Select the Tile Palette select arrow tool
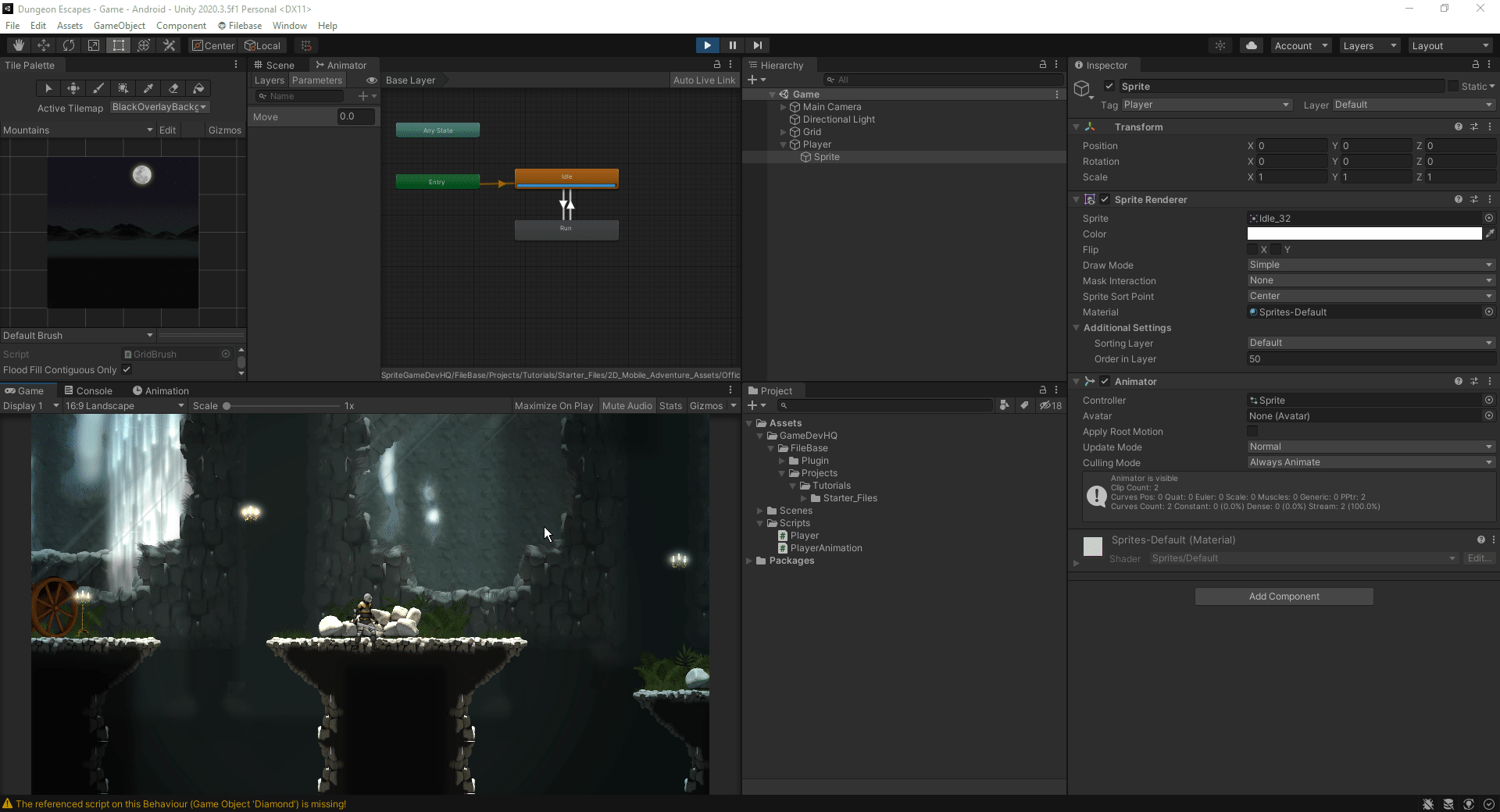Viewport: 1500px width, 812px height. pyautogui.click(x=48, y=88)
